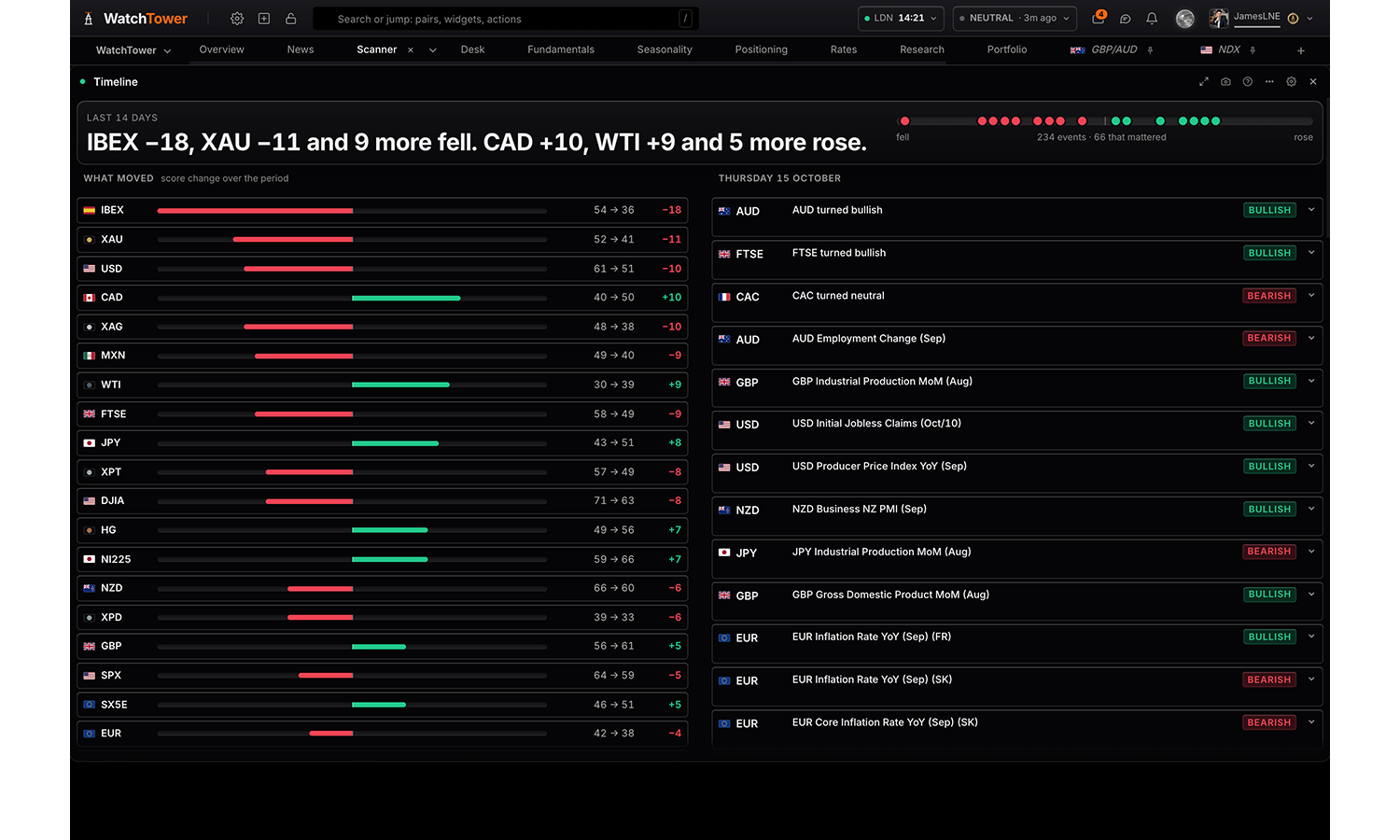Click the globe theme avatar icon
The width and height of the screenshot is (1400, 840).
[x=1185, y=19]
